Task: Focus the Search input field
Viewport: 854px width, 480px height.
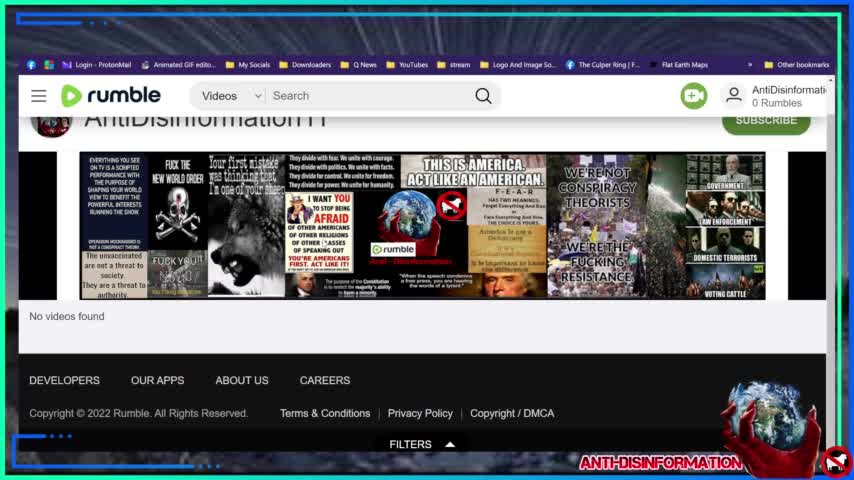Action: 370,96
